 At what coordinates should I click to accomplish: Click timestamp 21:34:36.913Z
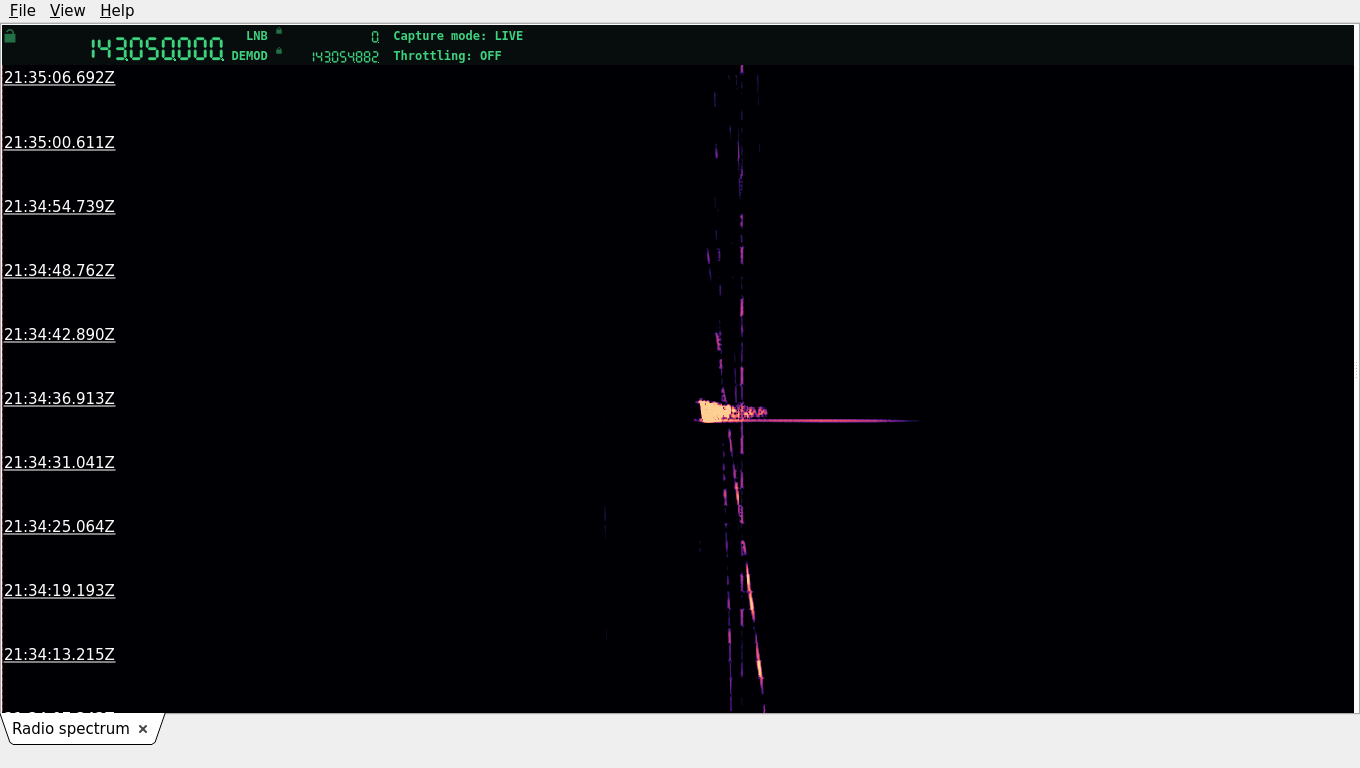tap(59, 398)
